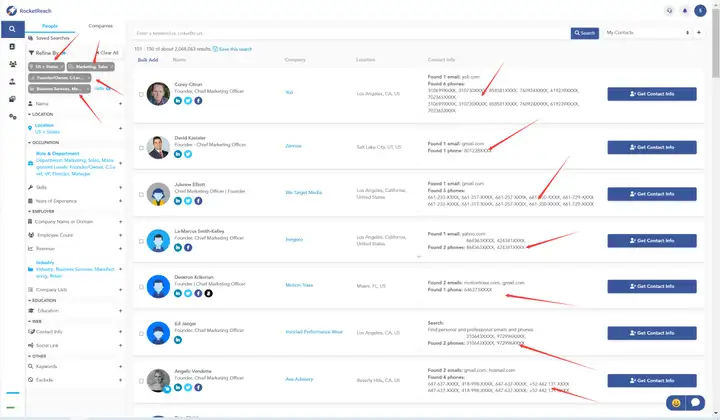This screenshot has width=720, height=420.
Task: Open the help headset icon in the top bar
Action: (669, 11)
